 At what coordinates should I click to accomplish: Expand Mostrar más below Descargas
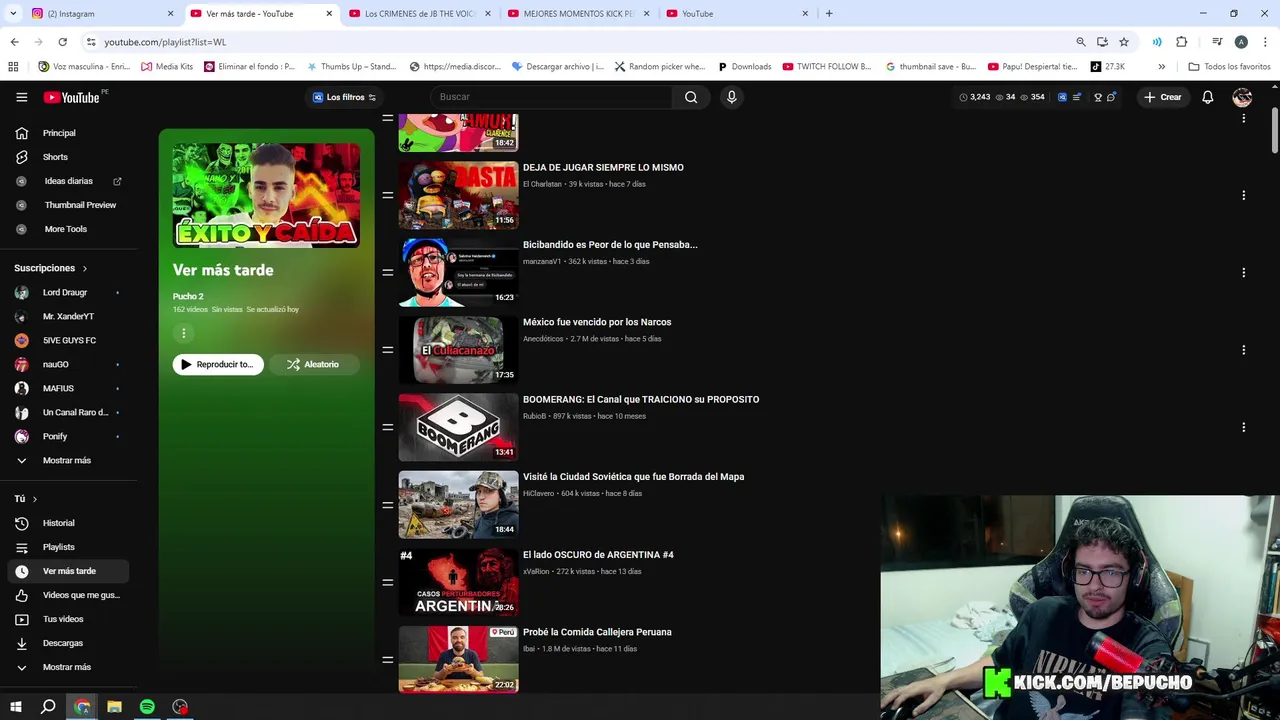coord(67,667)
